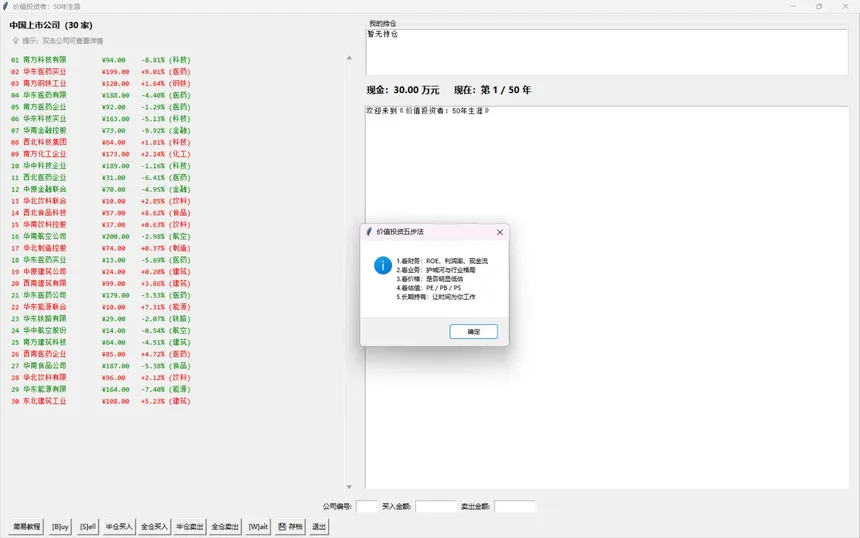Click the blue info icon in dialog
This screenshot has width=860, height=538.
point(382,265)
